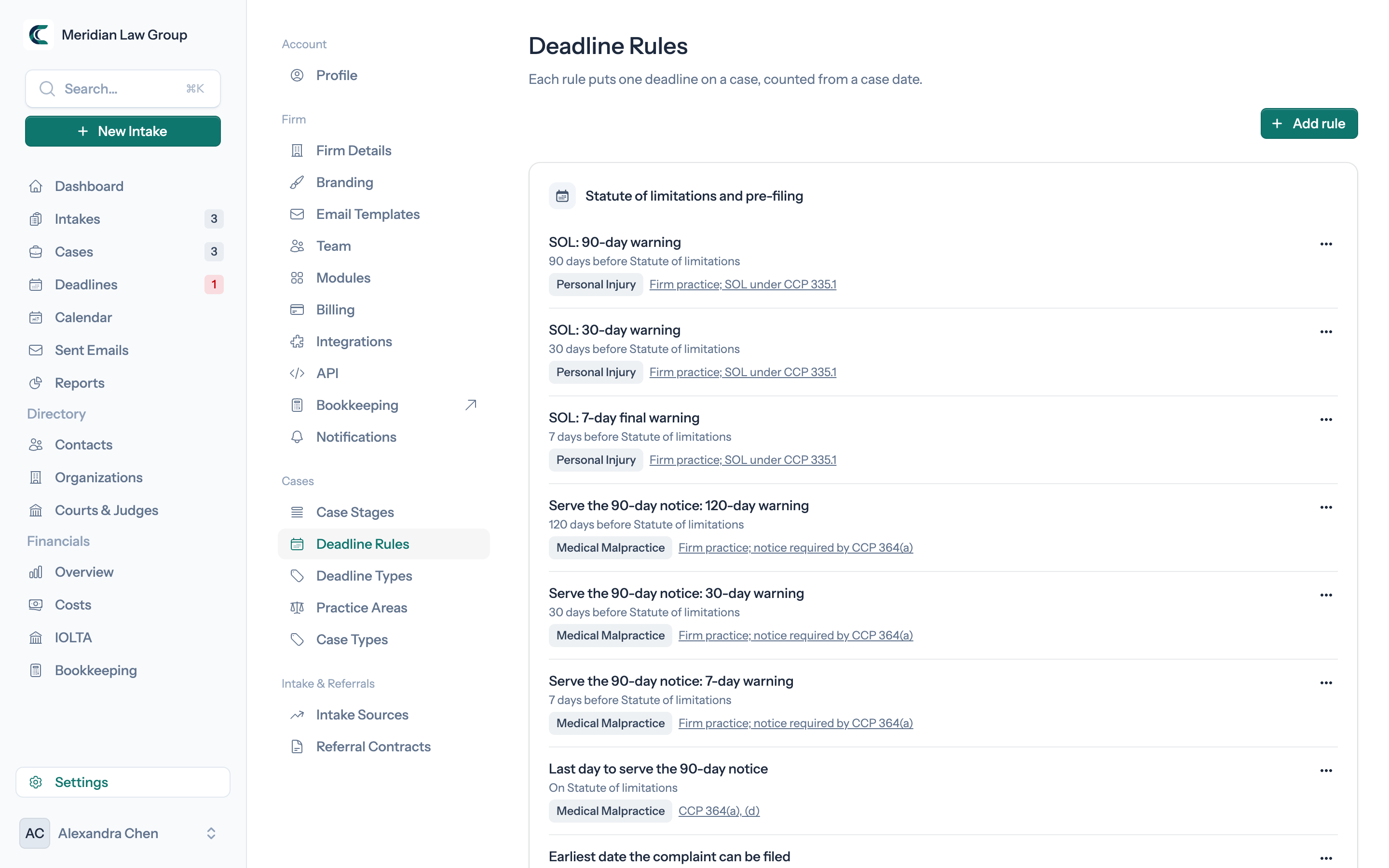Viewport: 1389px width, 868px height.
Task: Open options for Serve 90-day notice: 120-day warning
Action: 1326,507
